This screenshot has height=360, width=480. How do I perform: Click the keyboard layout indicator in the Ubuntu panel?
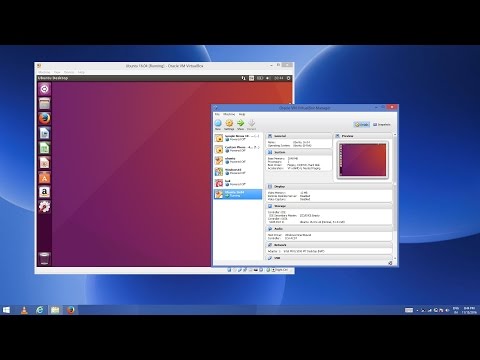(251, 78)
